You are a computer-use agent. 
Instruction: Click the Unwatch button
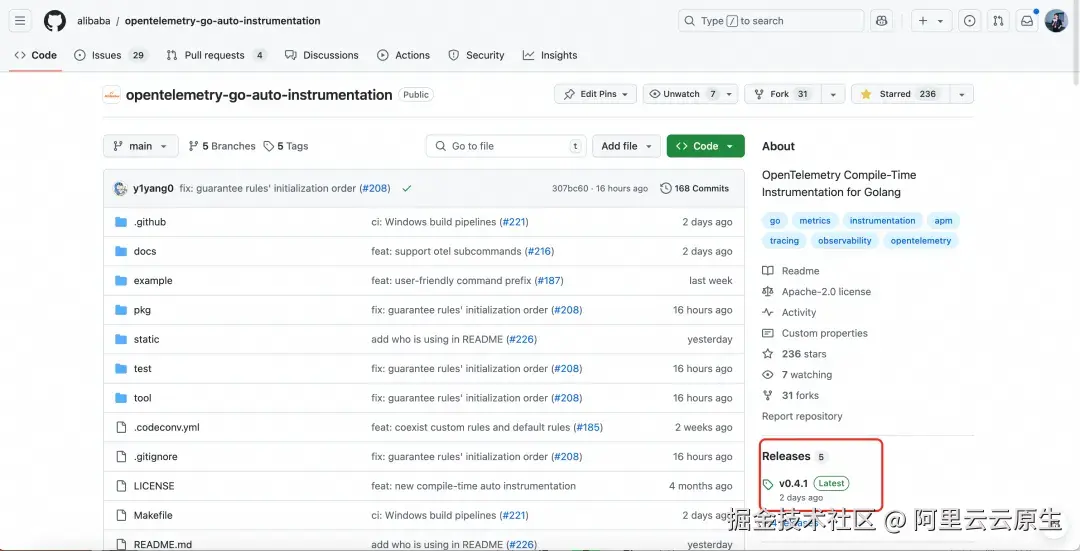tap(683, 94)
